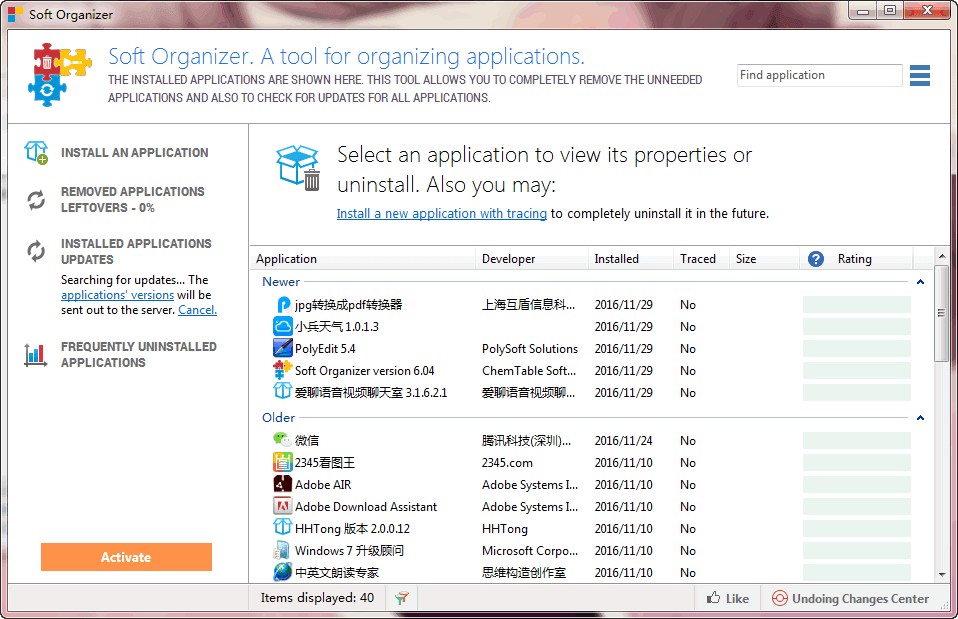Viewport: 958px width, 619px height.
Task: Click the HHTong 版本 2.0.0.12 box icon
Action: 282,527
